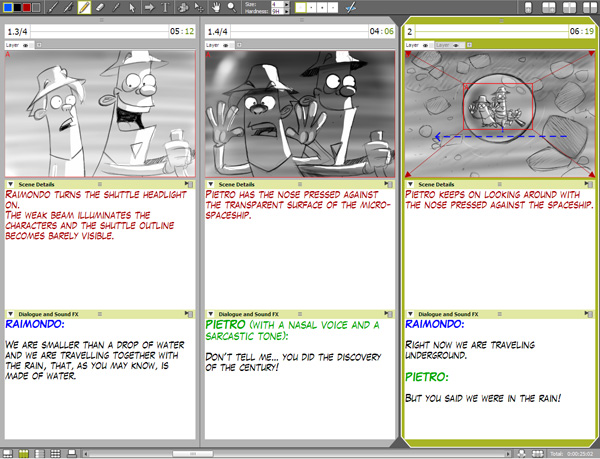Click the two-panel layout icon at top right
Image resolution: width=600 pixels, height=459 pixels.
coord(549,8)
